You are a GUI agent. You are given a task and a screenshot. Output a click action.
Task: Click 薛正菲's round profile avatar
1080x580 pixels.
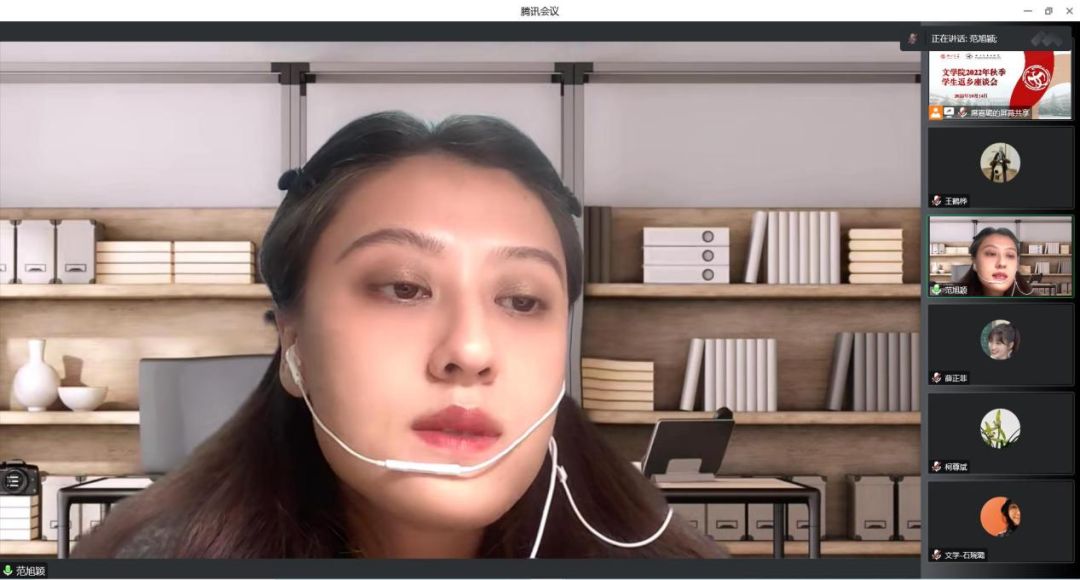point(1000,339)
